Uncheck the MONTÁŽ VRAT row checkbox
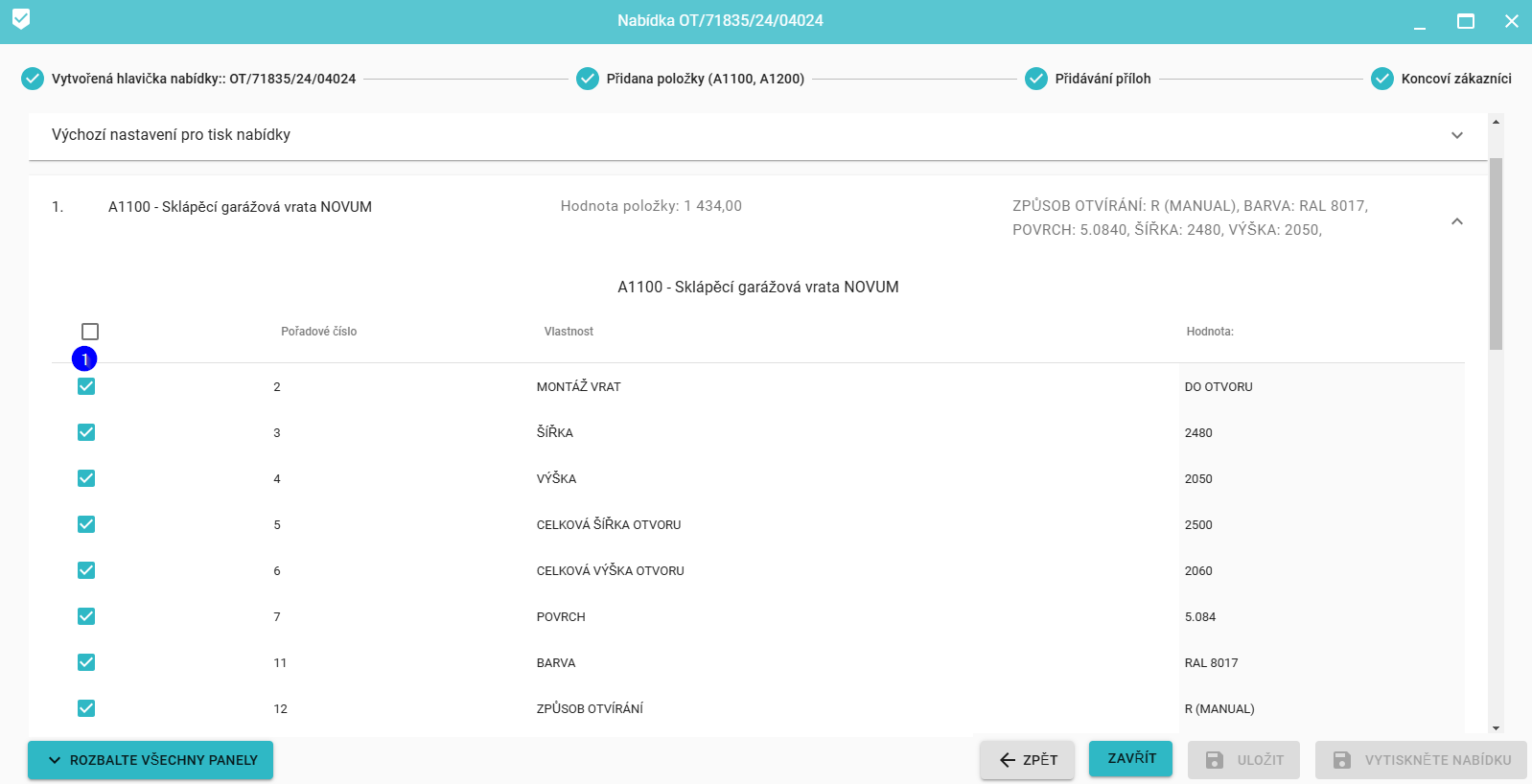 tap(86, 386)
